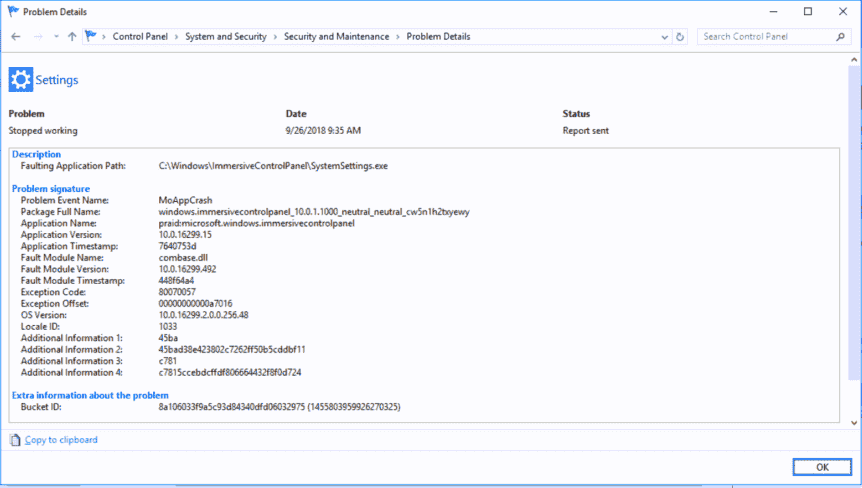Image resolution: width=862 pixels, height=488 pixels.
Task: Expand chevron after Control Panel breadcrumb
Action: [176, 37]
